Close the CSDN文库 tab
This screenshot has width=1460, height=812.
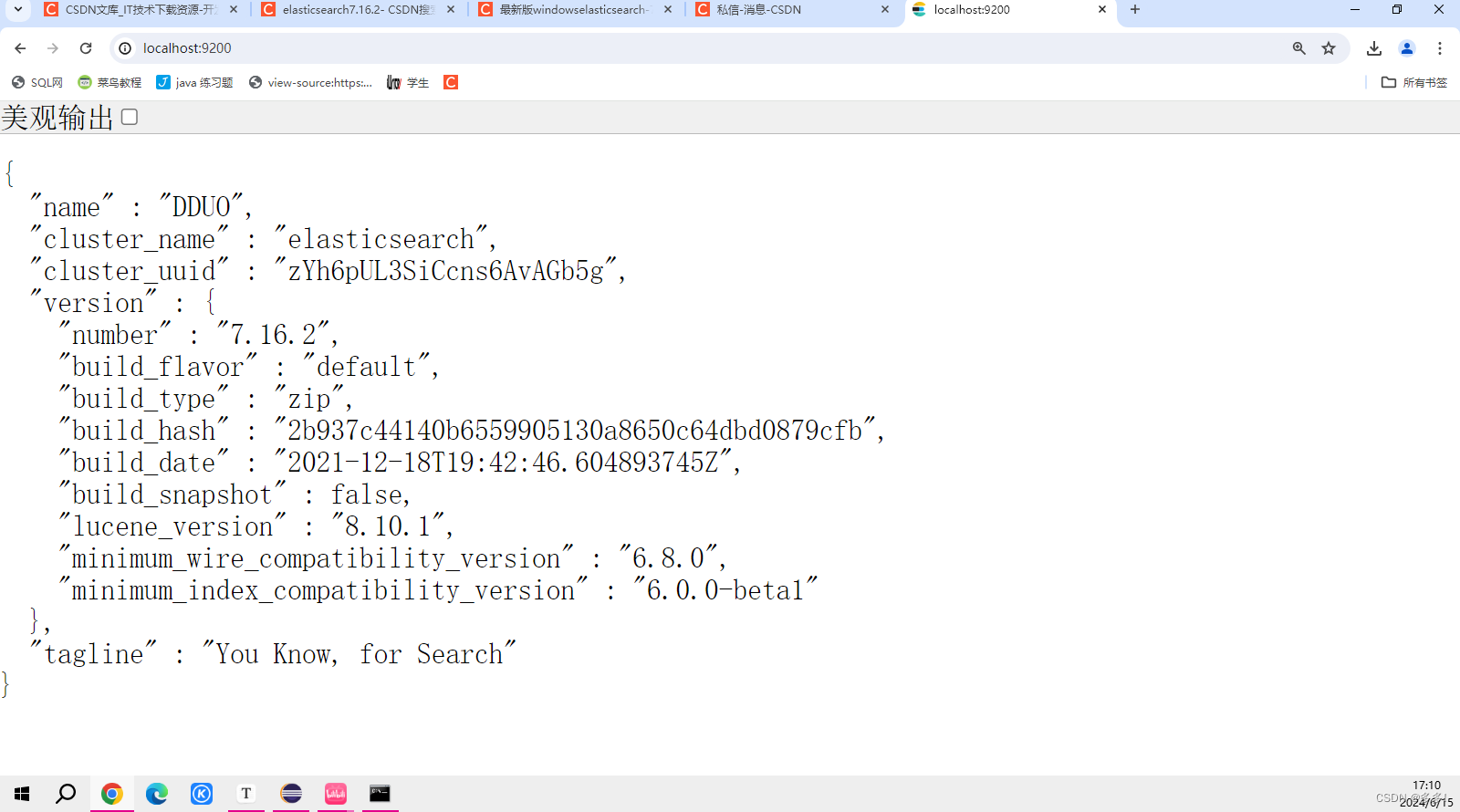click(234, 9)
